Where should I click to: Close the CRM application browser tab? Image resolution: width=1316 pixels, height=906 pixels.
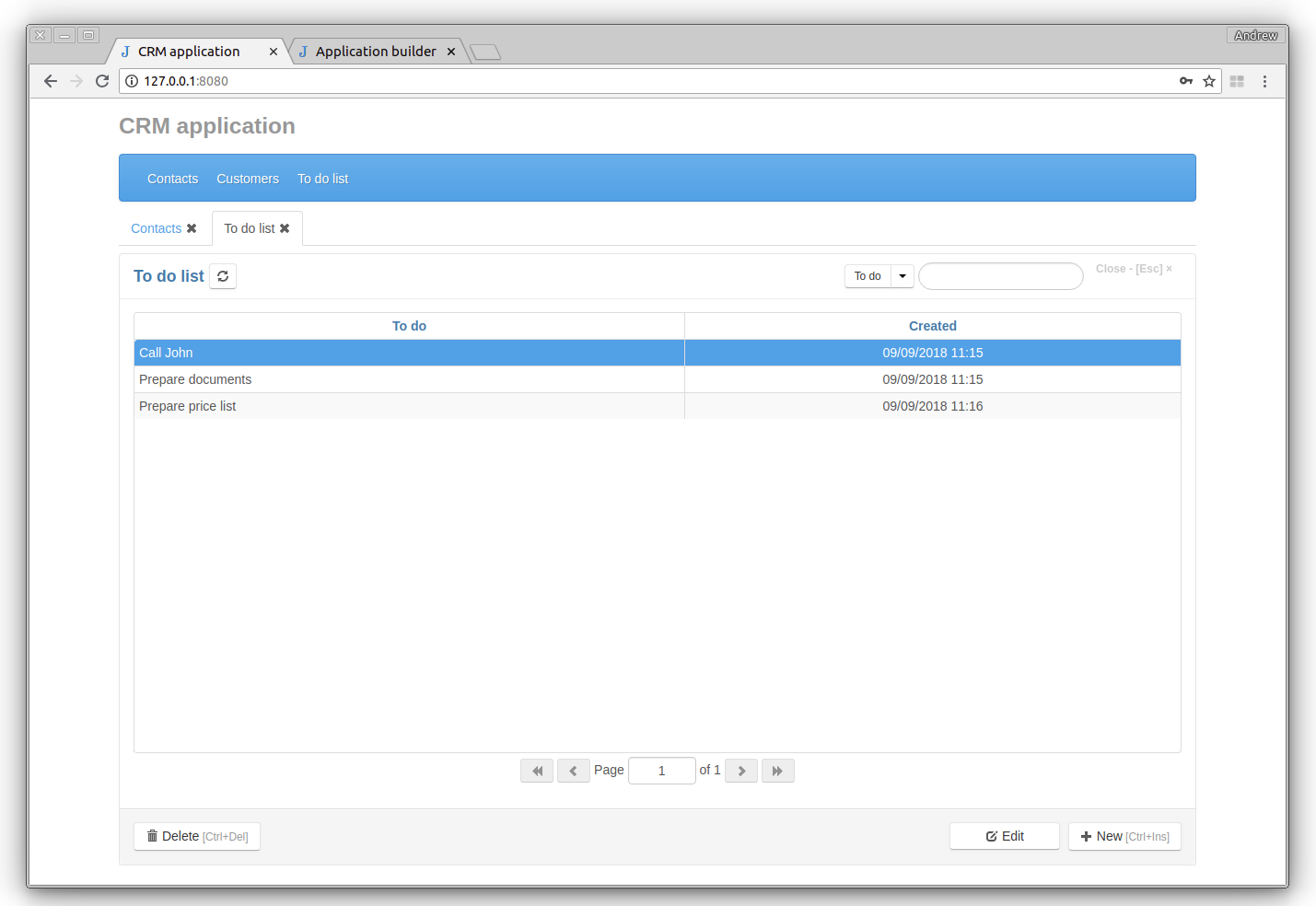pos(274,52)
